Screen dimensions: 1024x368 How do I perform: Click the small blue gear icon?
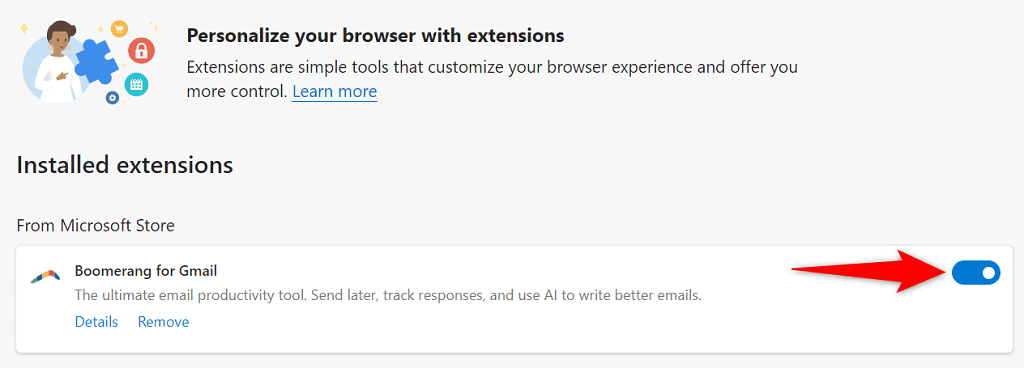pyautogui.click(x=112, y=98)
